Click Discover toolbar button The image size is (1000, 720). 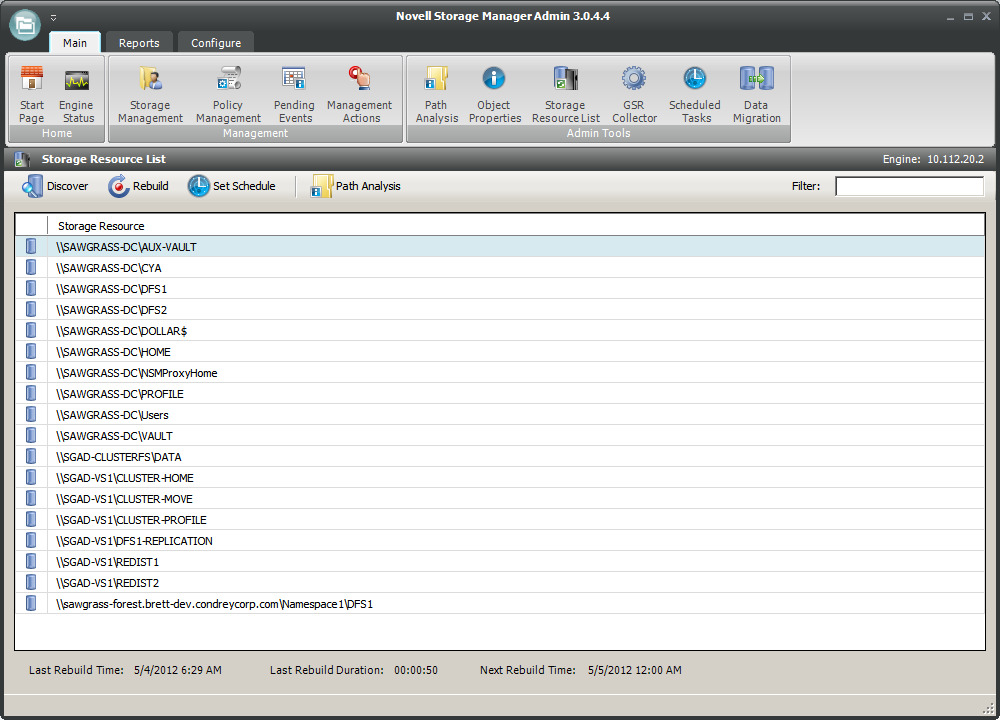click(x=55, y=186)
